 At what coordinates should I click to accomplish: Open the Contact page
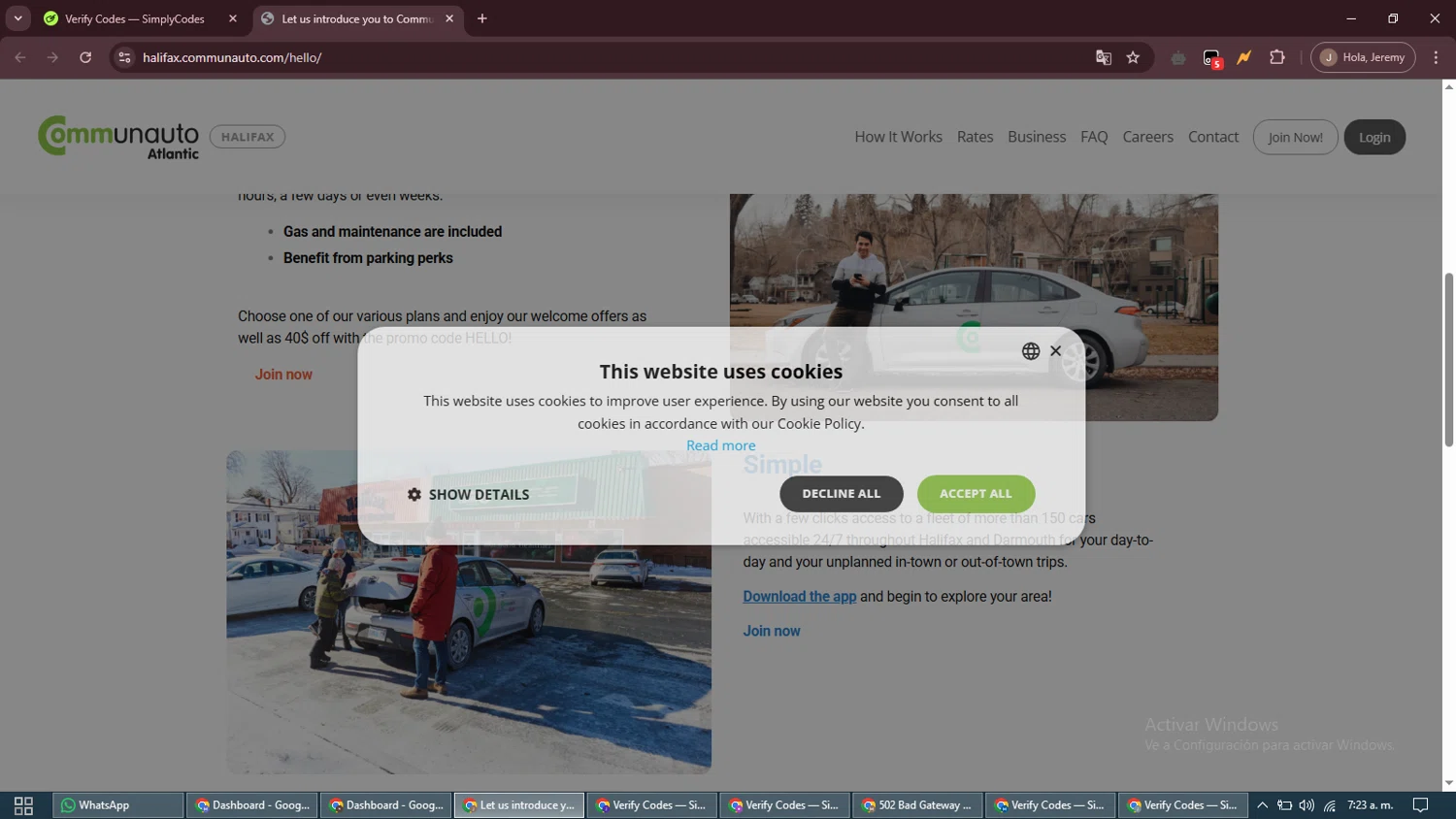click(1213, 137)
